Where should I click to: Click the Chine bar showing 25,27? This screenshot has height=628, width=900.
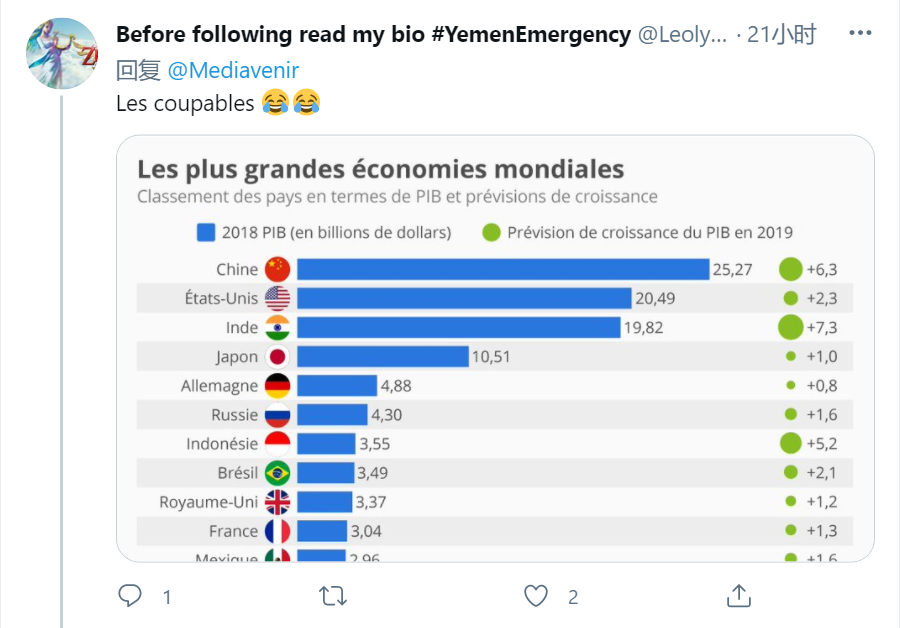(x=502, y=269)
